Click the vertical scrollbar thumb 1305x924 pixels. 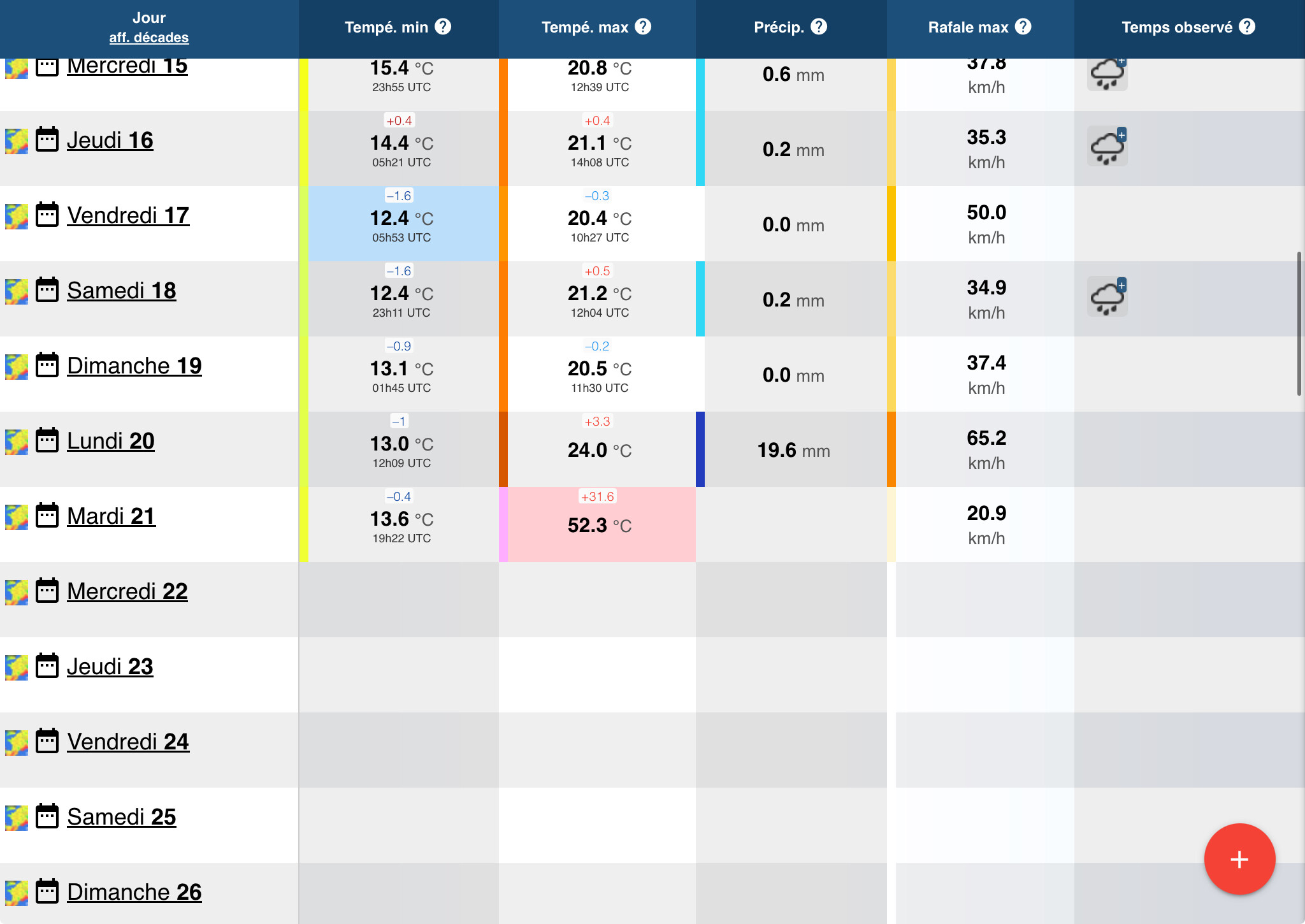point(1299,323)
